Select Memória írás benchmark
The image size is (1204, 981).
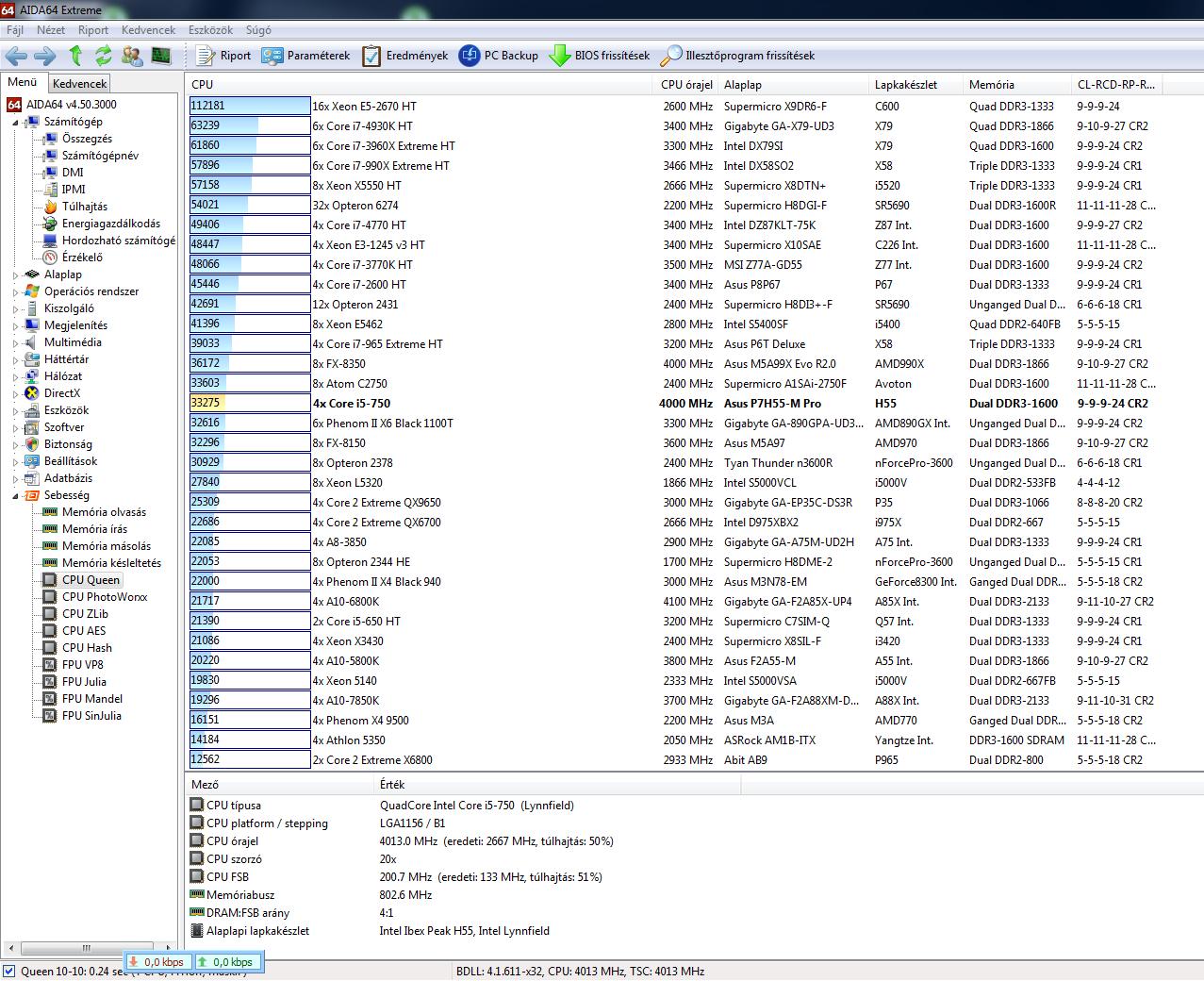pos(94,529)
